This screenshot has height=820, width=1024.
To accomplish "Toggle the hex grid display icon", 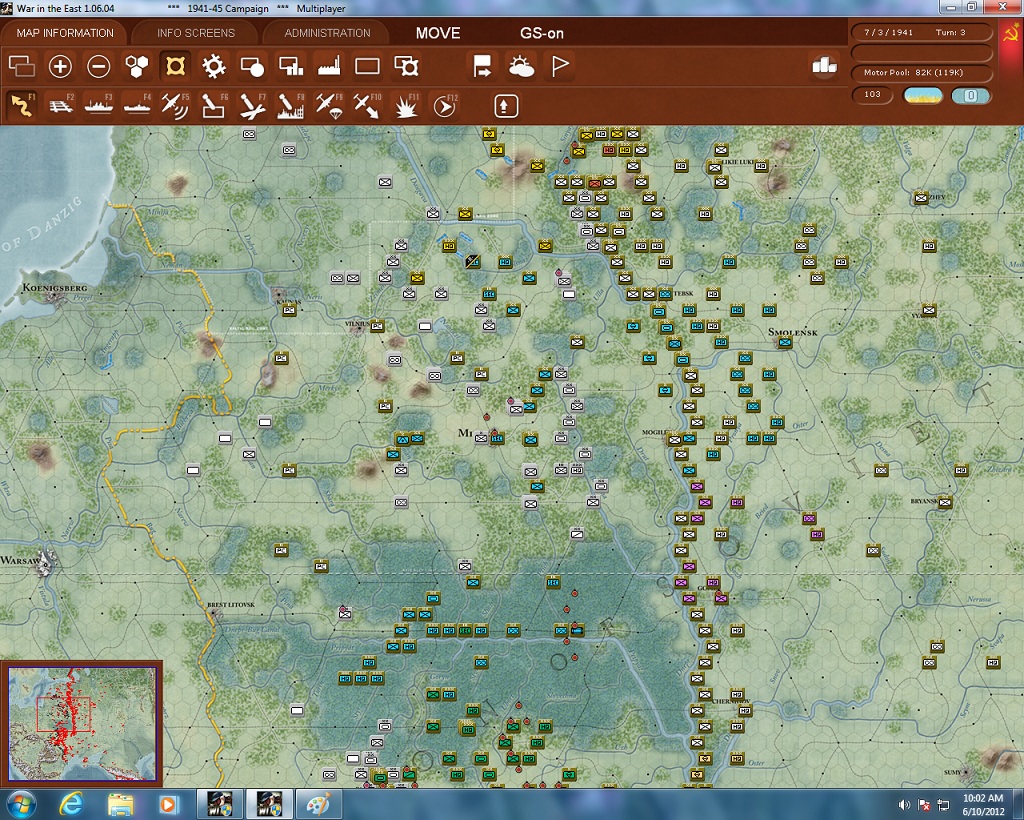I will point(136,66).
